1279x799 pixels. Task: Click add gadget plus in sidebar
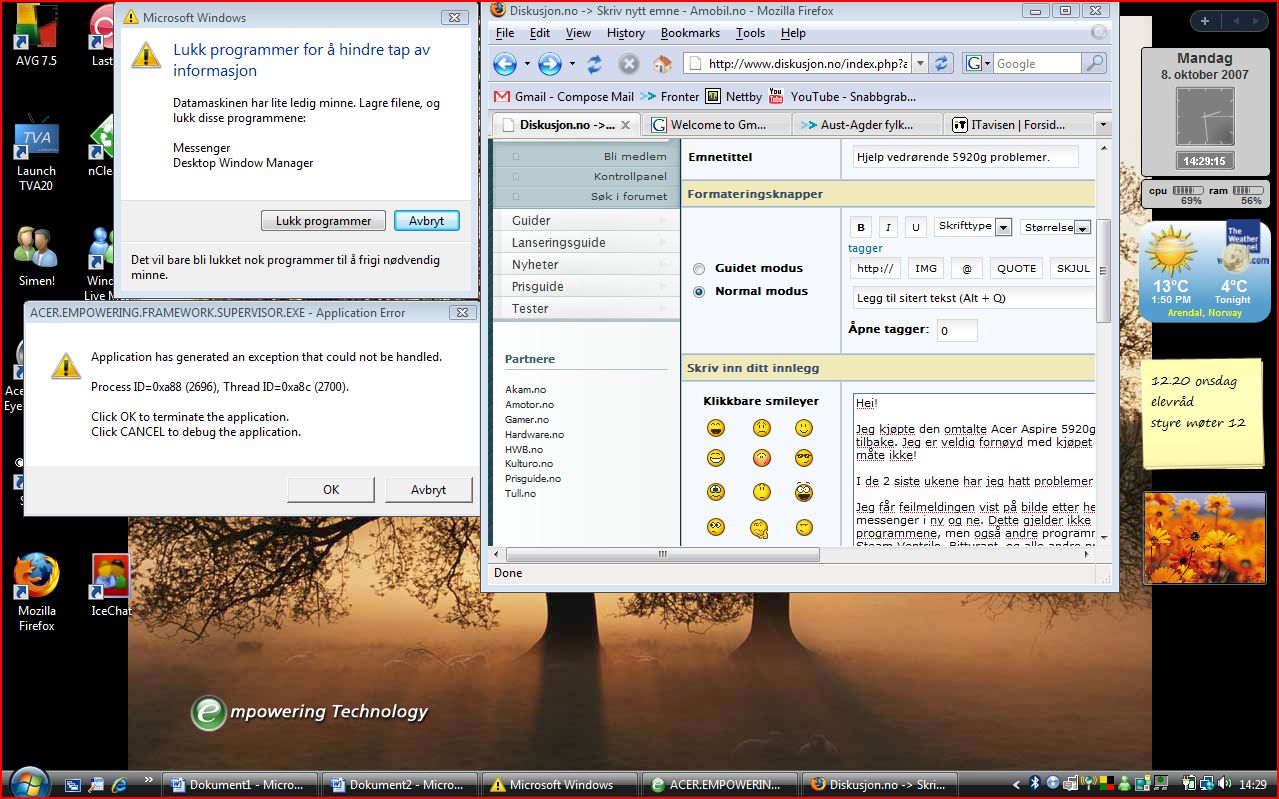[x=1205, y=20]
